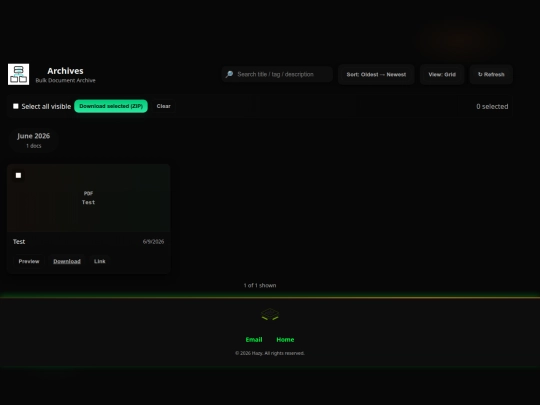The height and width of the screenshot is (405, 540).
Task: Click the 1 of 1 shown text
Action: (260, 285)
